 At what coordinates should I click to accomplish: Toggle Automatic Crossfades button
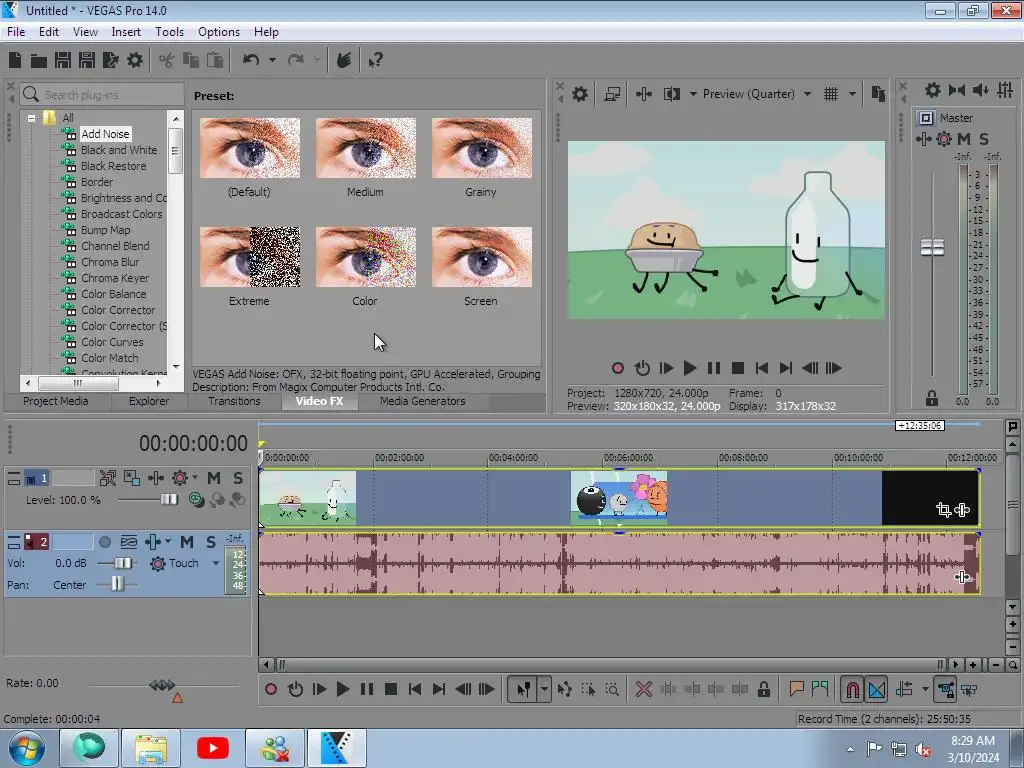[876, 689]
